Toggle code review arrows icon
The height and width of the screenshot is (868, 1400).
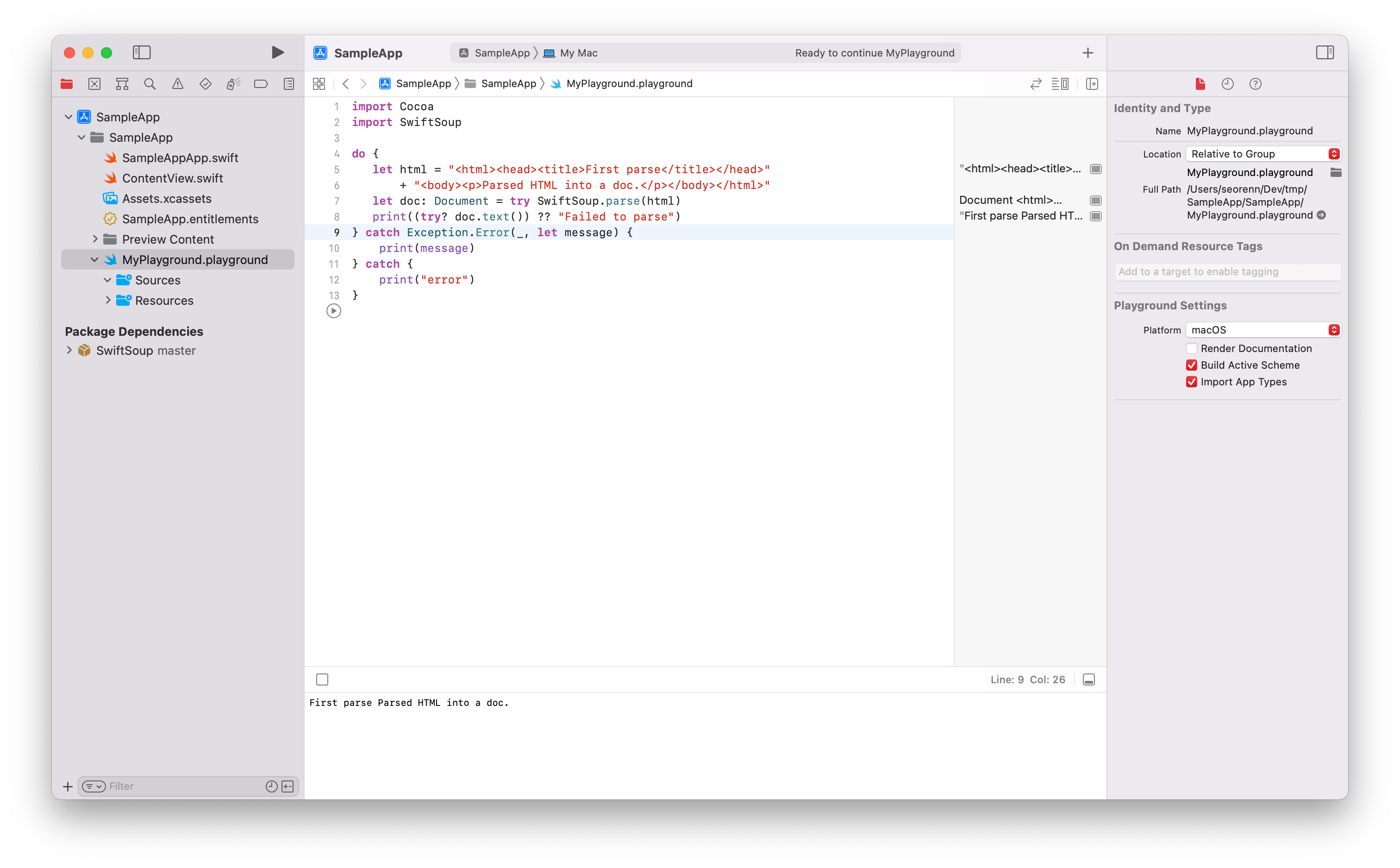click(1036, 84)
